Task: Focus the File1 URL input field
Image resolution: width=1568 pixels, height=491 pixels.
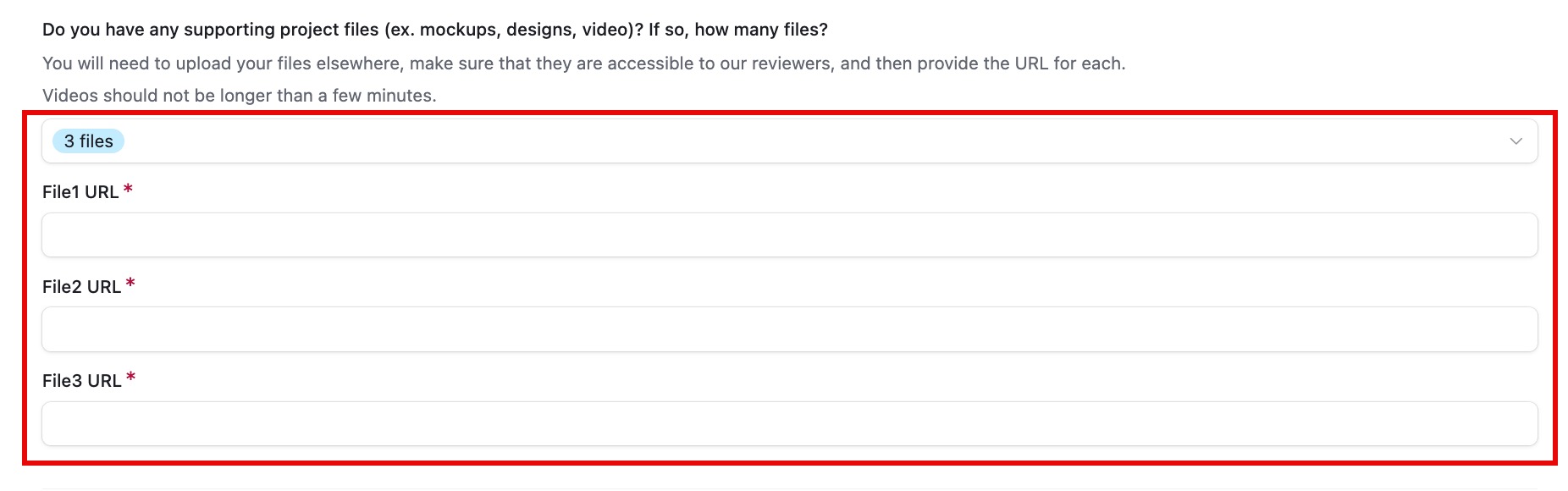Action: click(x=790, y=235)
